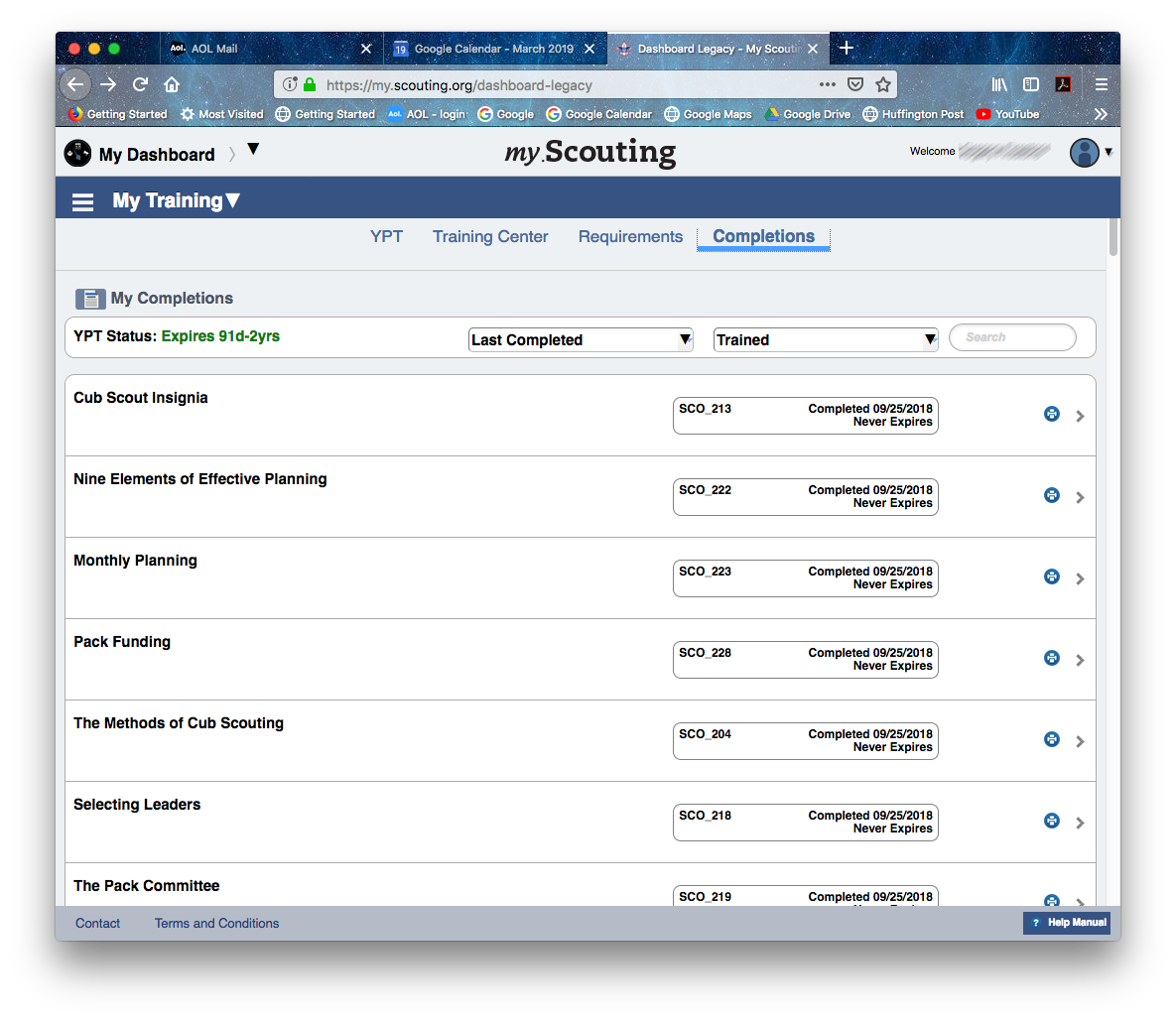Open the browser home page
This screenshot has width=1176, height=1020.
tap(172, 84)
